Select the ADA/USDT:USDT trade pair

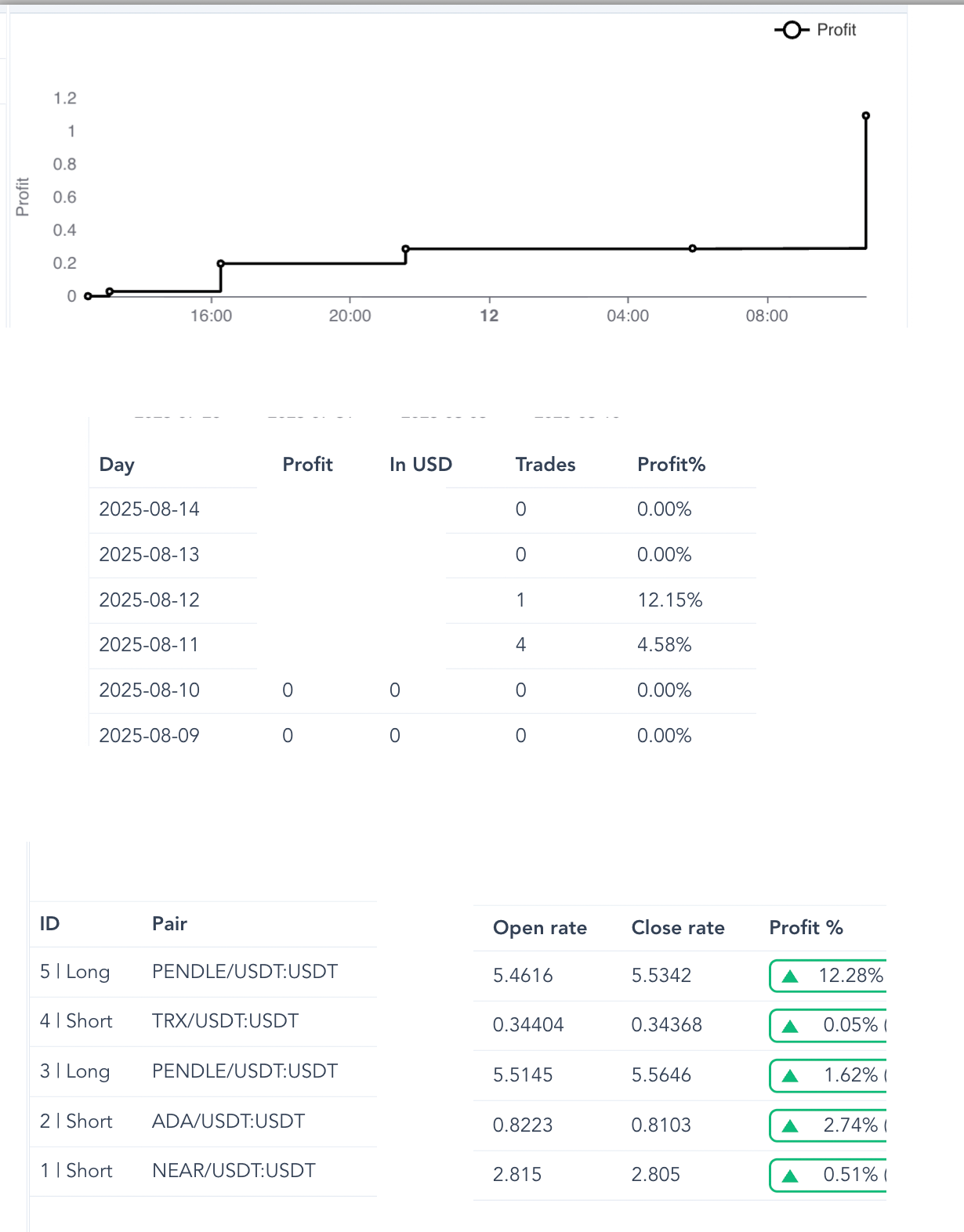228,1121
